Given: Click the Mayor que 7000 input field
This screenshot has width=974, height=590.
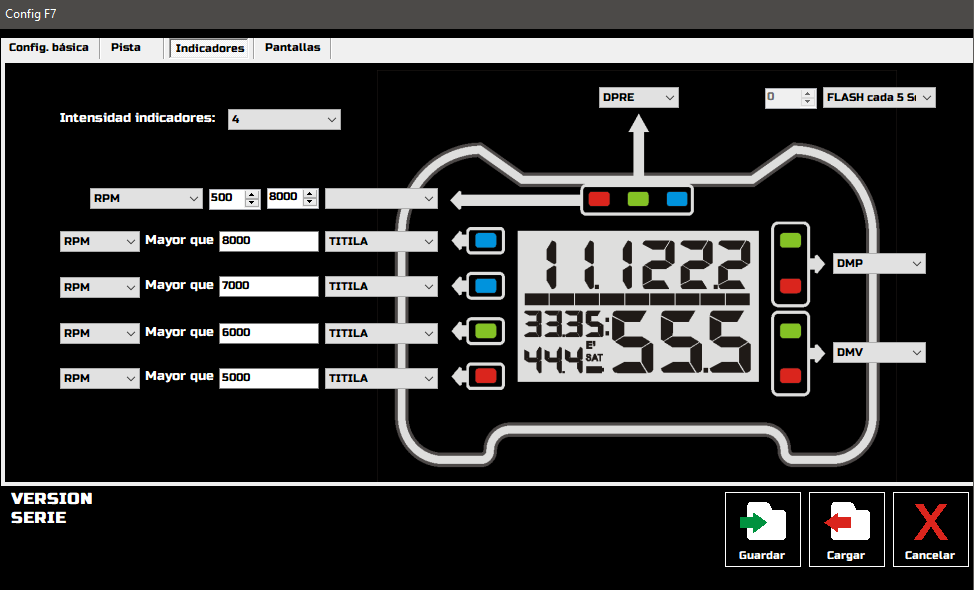Looking at the screenshot, I should [268, 286].
